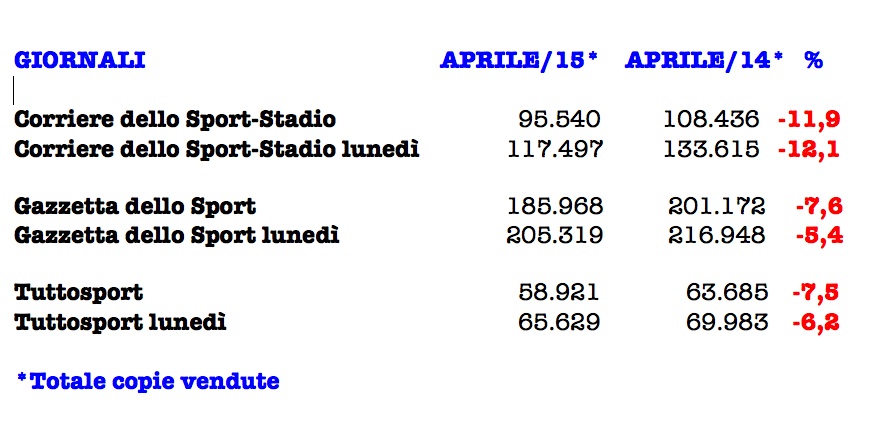Click the value 95.540
The height and width of the screenshot is (426, 894).
560,120
